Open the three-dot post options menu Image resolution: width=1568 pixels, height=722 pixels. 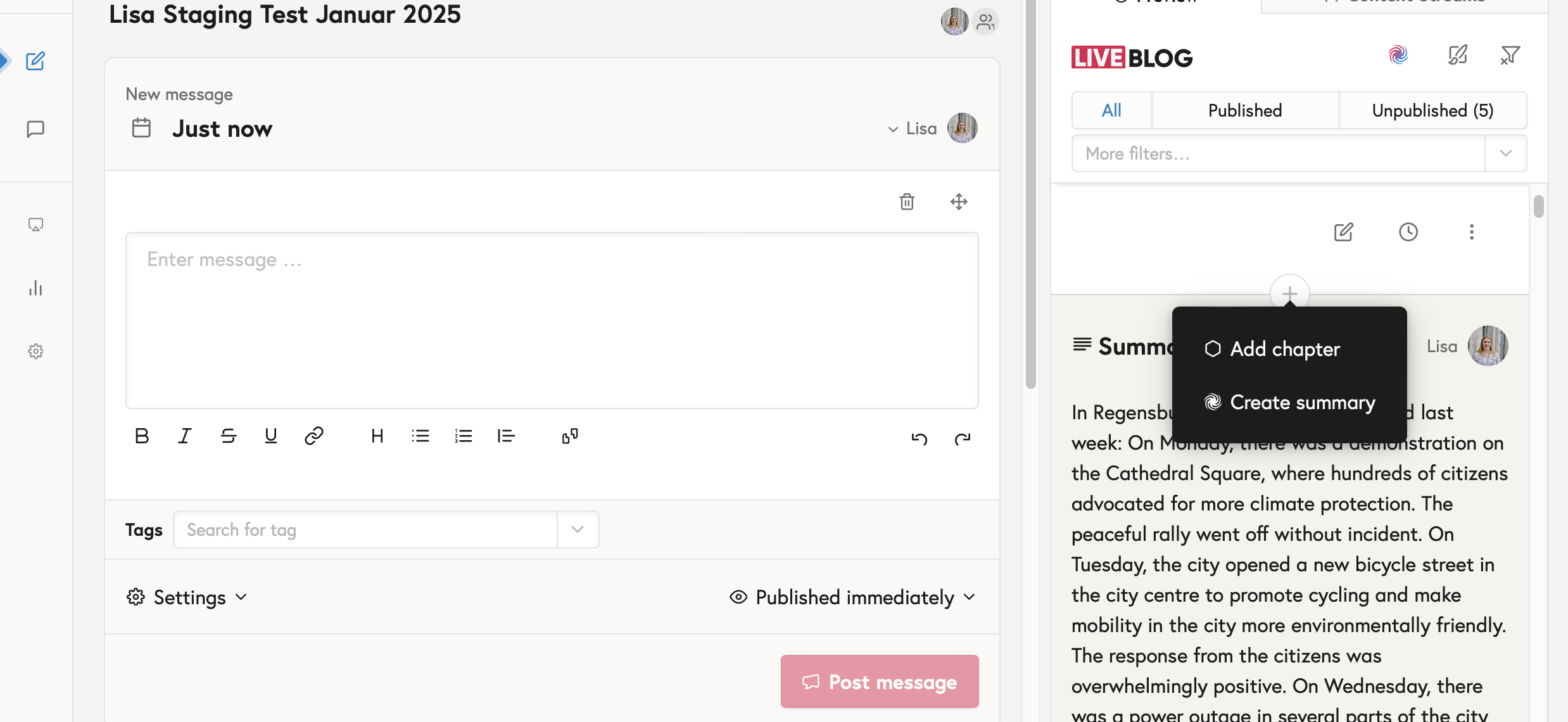pos(1471,232)
